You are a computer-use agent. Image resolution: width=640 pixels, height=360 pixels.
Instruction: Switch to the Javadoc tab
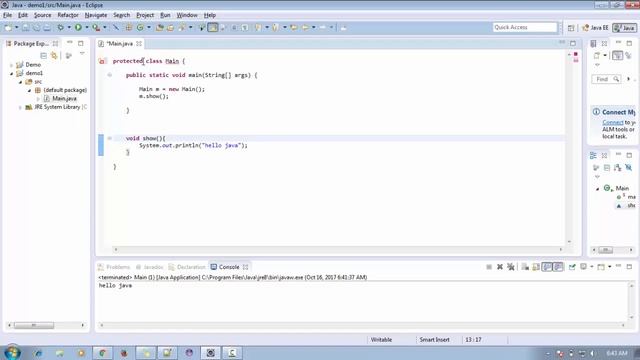[x=149, y=267]
